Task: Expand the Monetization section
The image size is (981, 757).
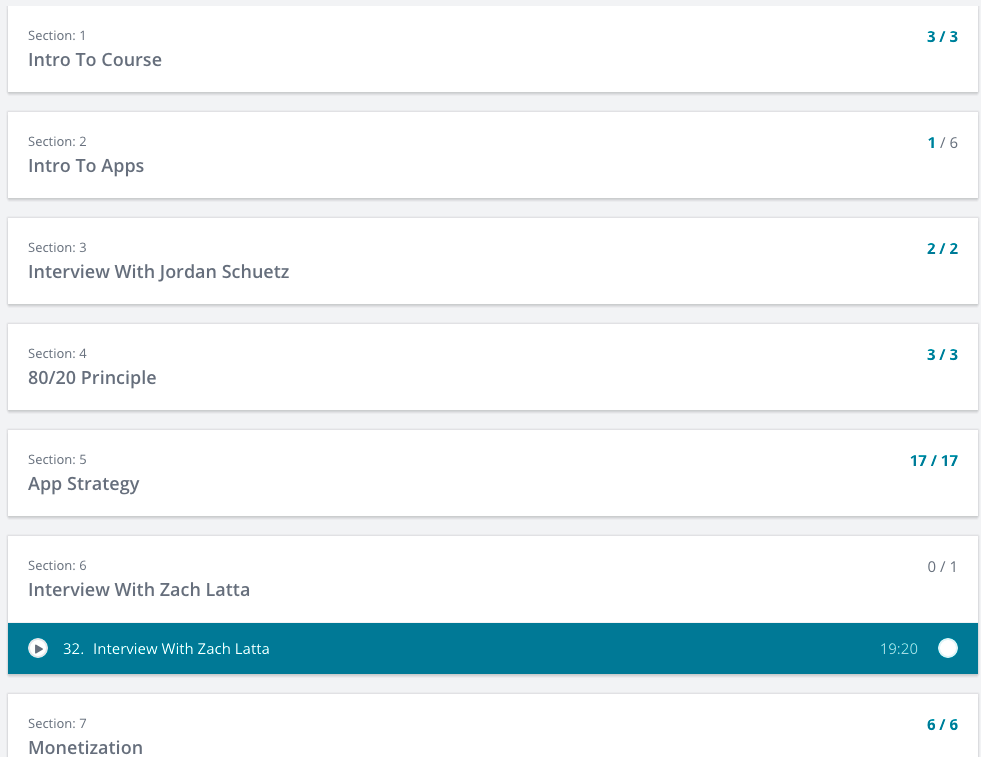Action: [85, 746]
